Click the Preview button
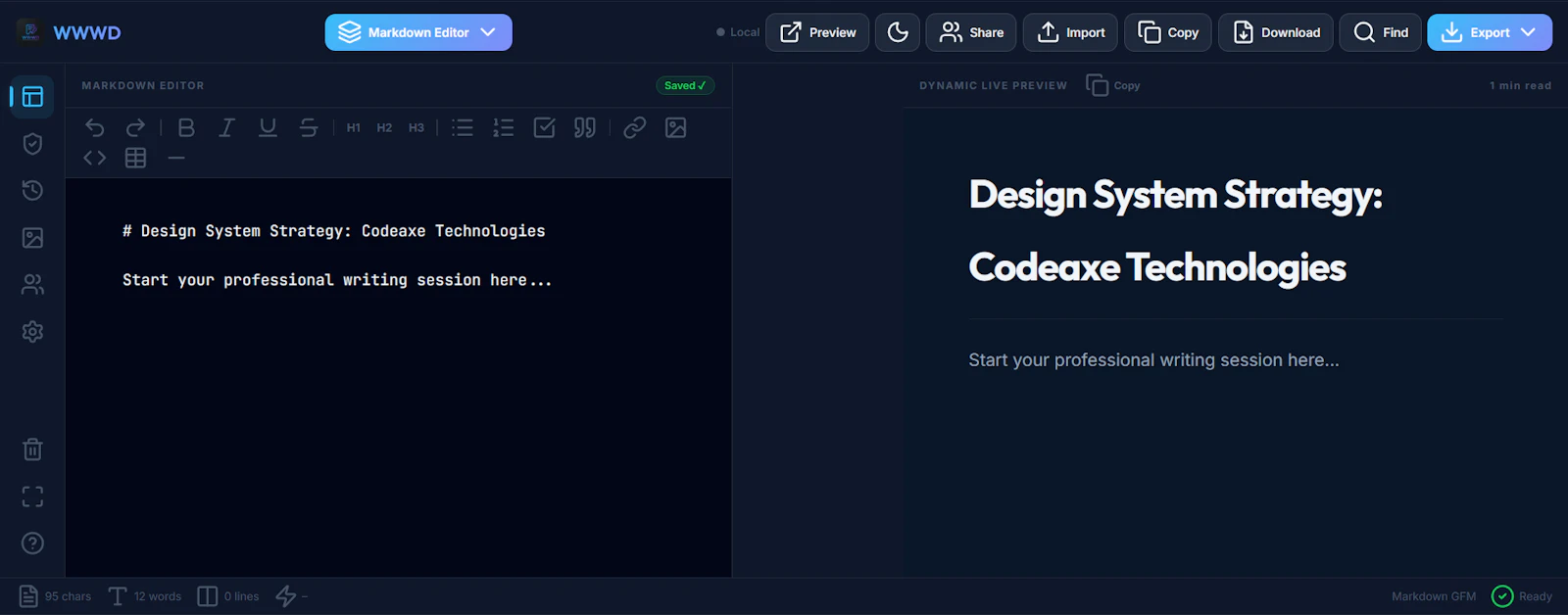The height and width of the screenshot is (615, 1568). (x=817, y=32)
